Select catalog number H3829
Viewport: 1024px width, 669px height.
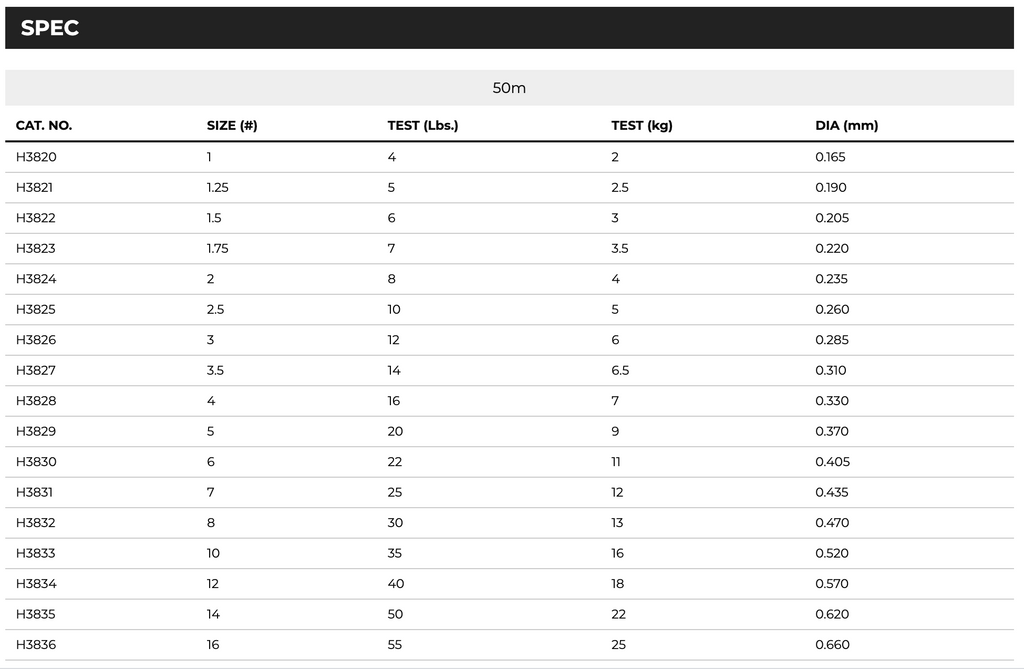[36, 432]
